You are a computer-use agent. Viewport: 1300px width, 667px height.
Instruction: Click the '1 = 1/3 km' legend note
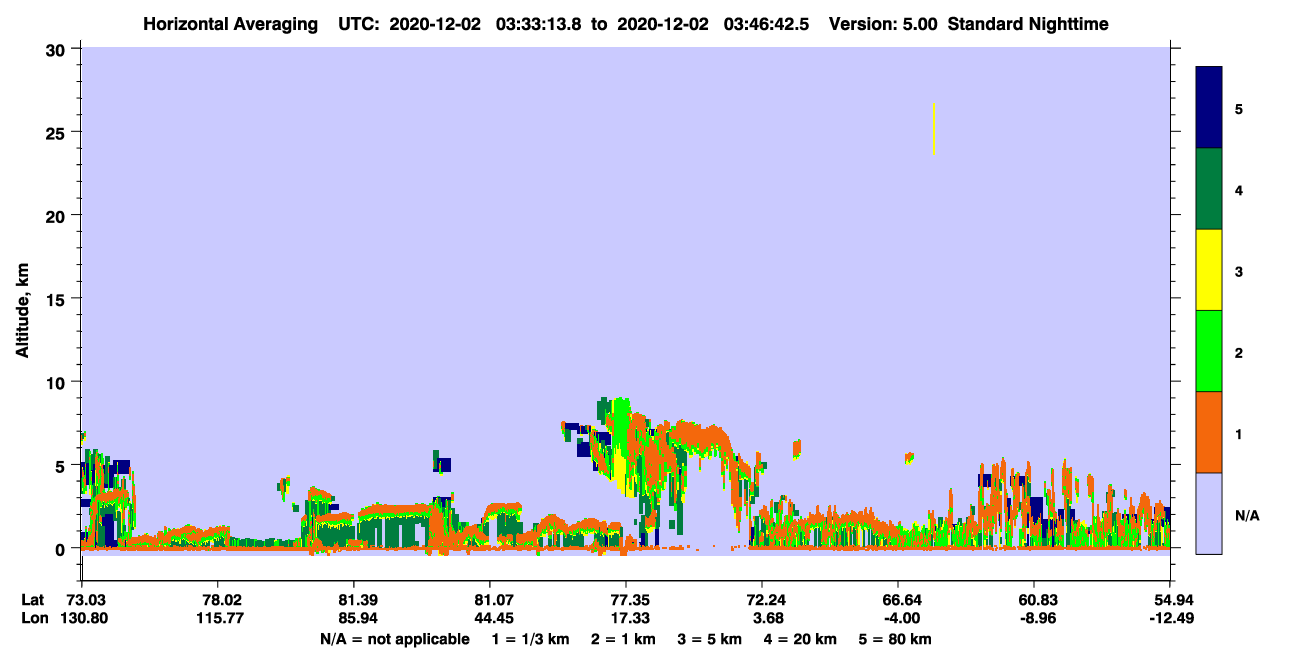click(530, 639)
